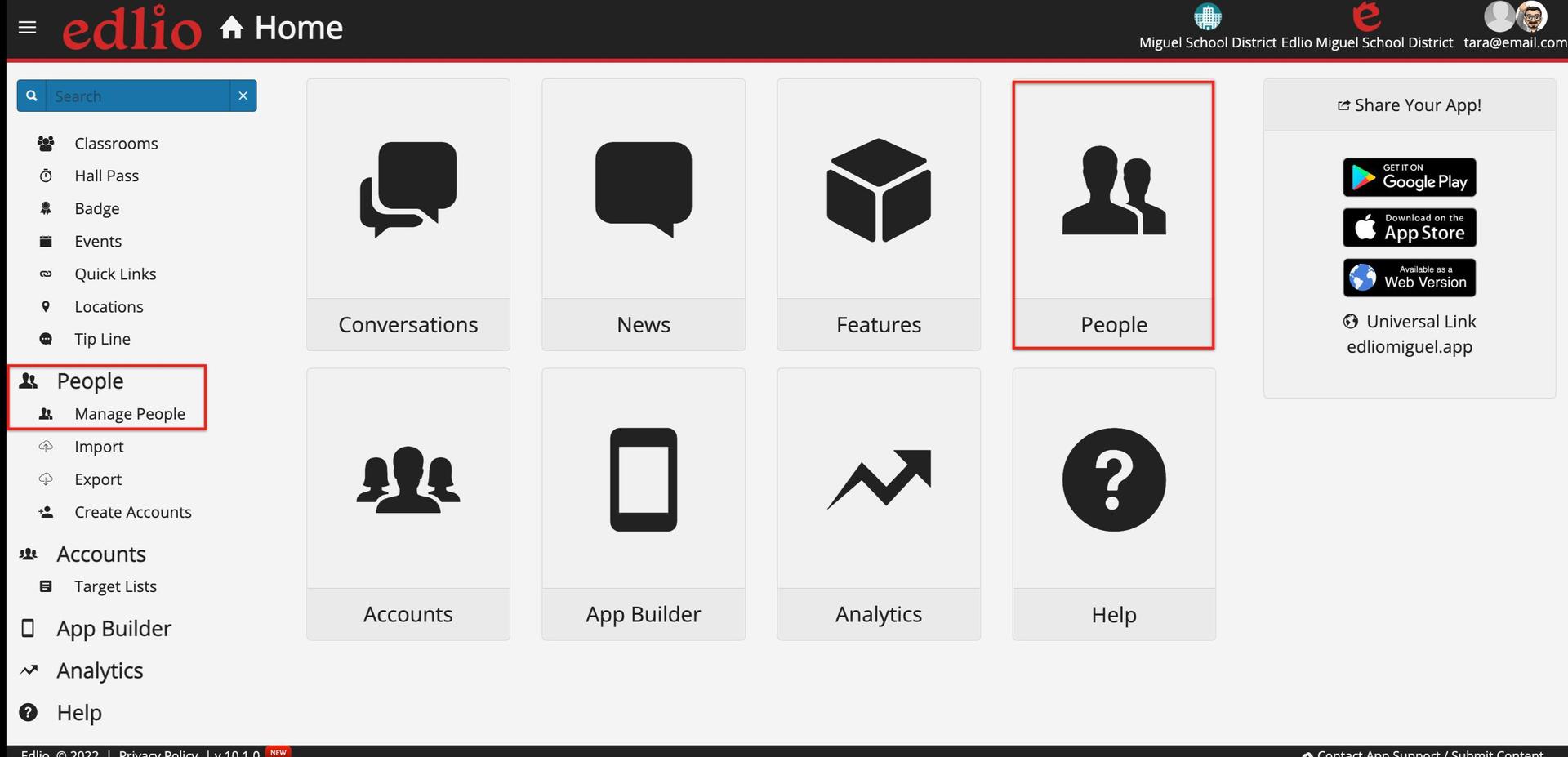Image resolution: width=1568 pixels, height=757 pixels.
Task: Open the News speech bubble tile
Action: click(x=643, y=214)
